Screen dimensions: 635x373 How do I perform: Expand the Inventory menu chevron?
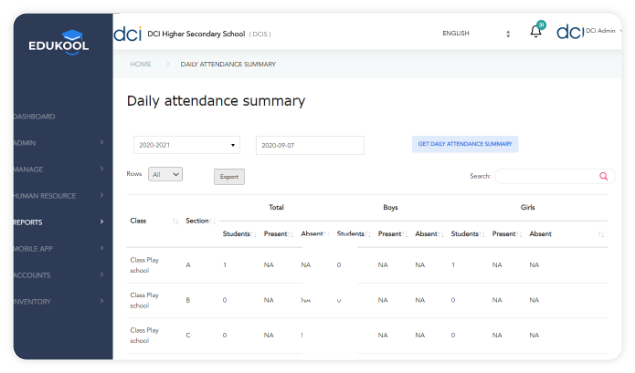click(102, 301)
